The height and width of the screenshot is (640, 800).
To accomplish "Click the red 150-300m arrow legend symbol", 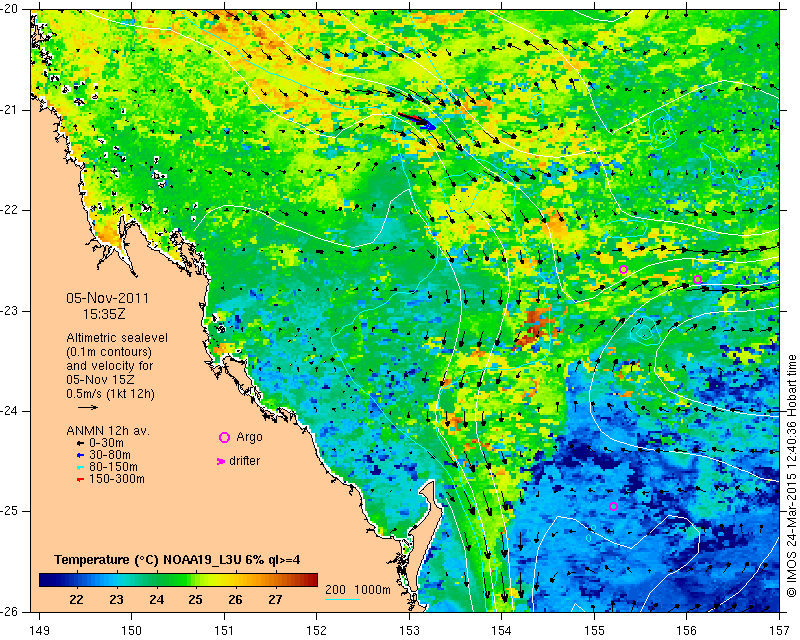I will coord(80,479).
